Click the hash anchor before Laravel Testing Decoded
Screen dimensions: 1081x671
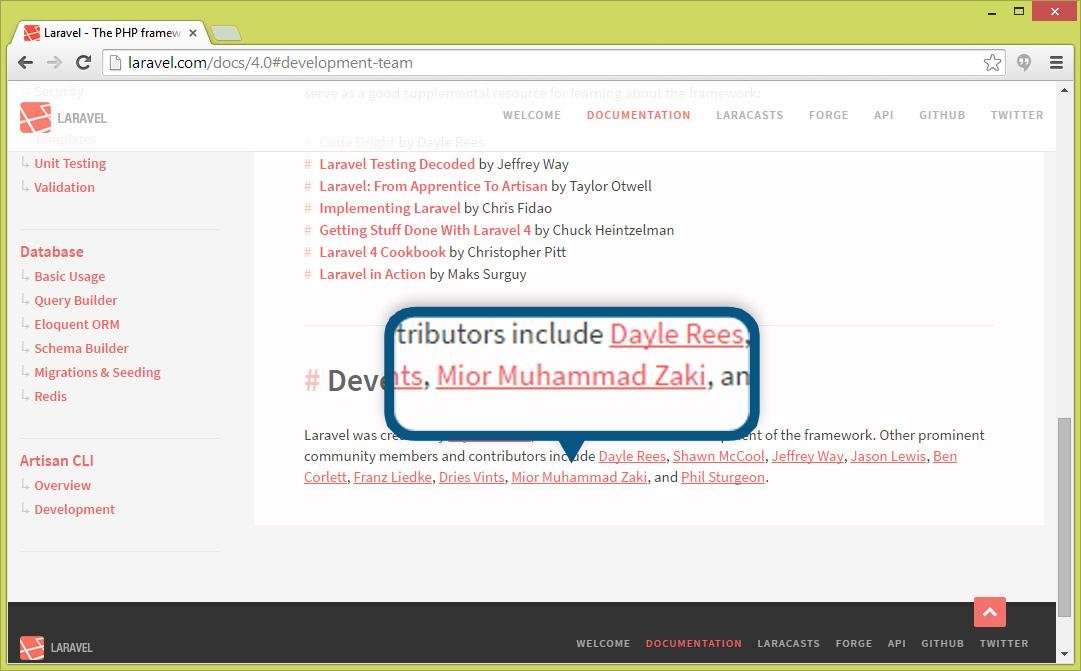pos(307,164)
